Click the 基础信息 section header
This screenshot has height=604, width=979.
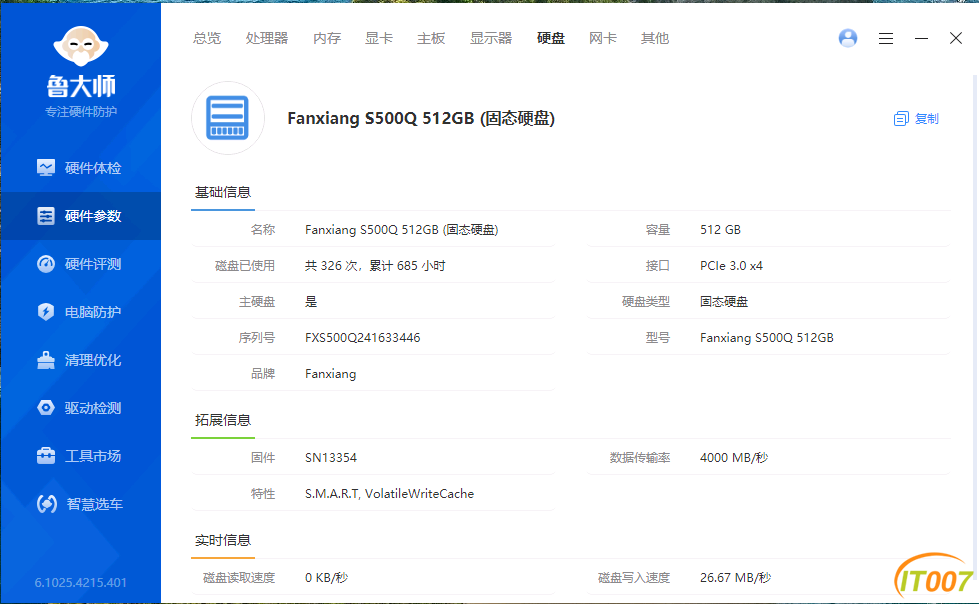coord(223,192)
